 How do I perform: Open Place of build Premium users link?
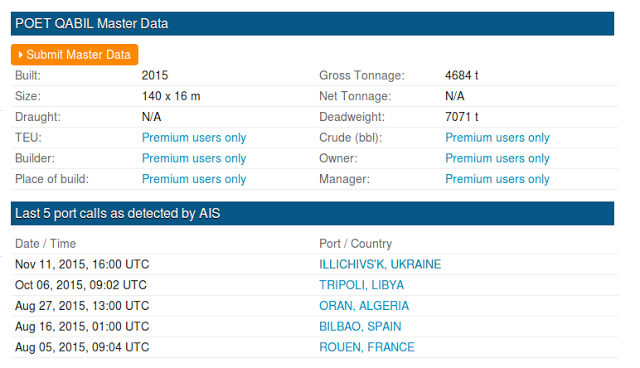pos(194,179)
